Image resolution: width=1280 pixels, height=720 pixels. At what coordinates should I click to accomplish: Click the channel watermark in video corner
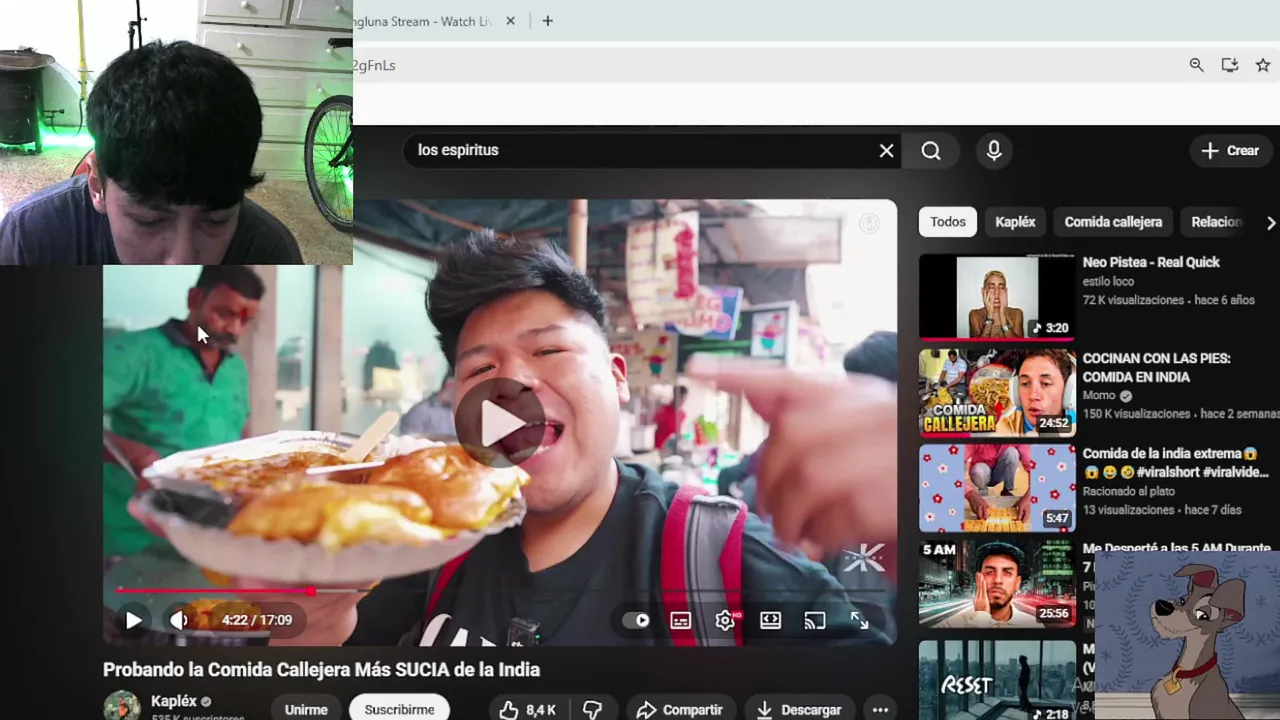coord(863,559)
